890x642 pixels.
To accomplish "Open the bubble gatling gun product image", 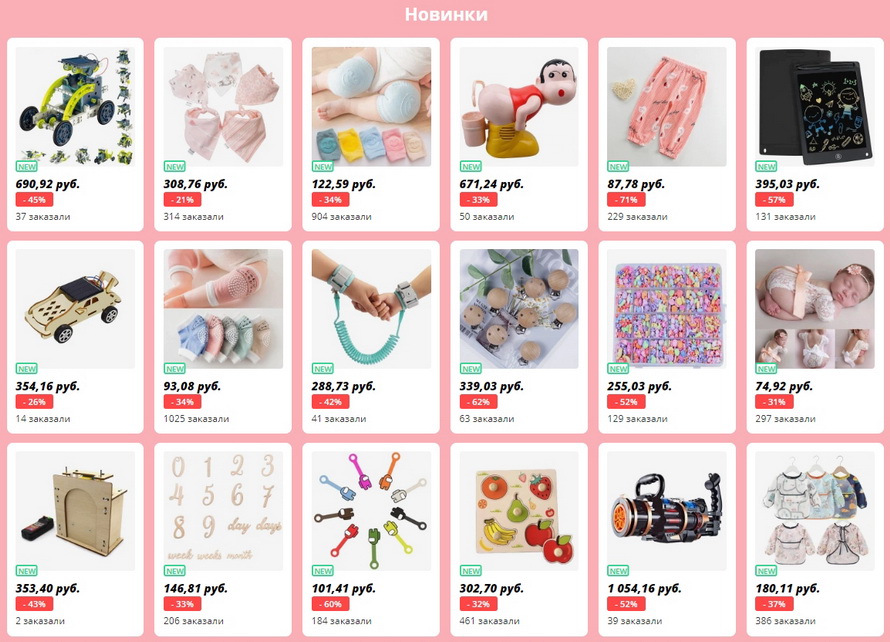I will point(667,511).
